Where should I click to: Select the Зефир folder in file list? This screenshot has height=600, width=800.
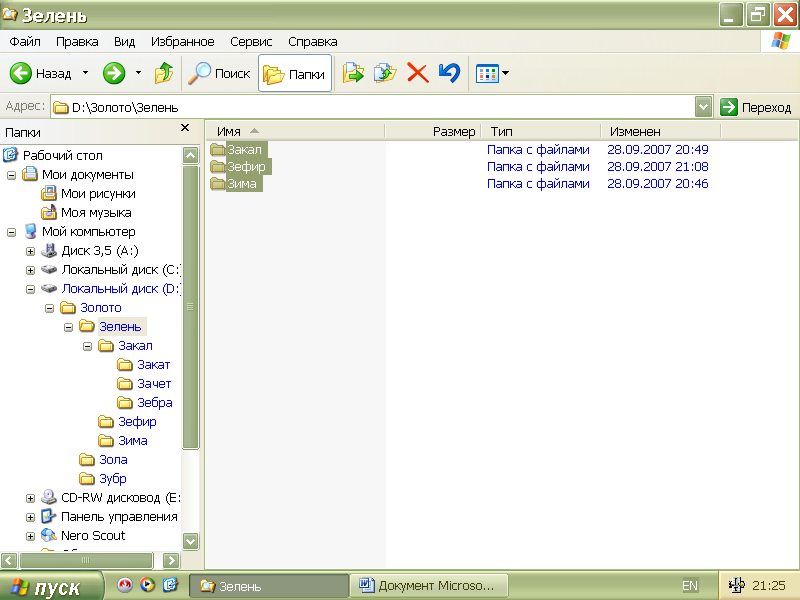coord(246,167)
